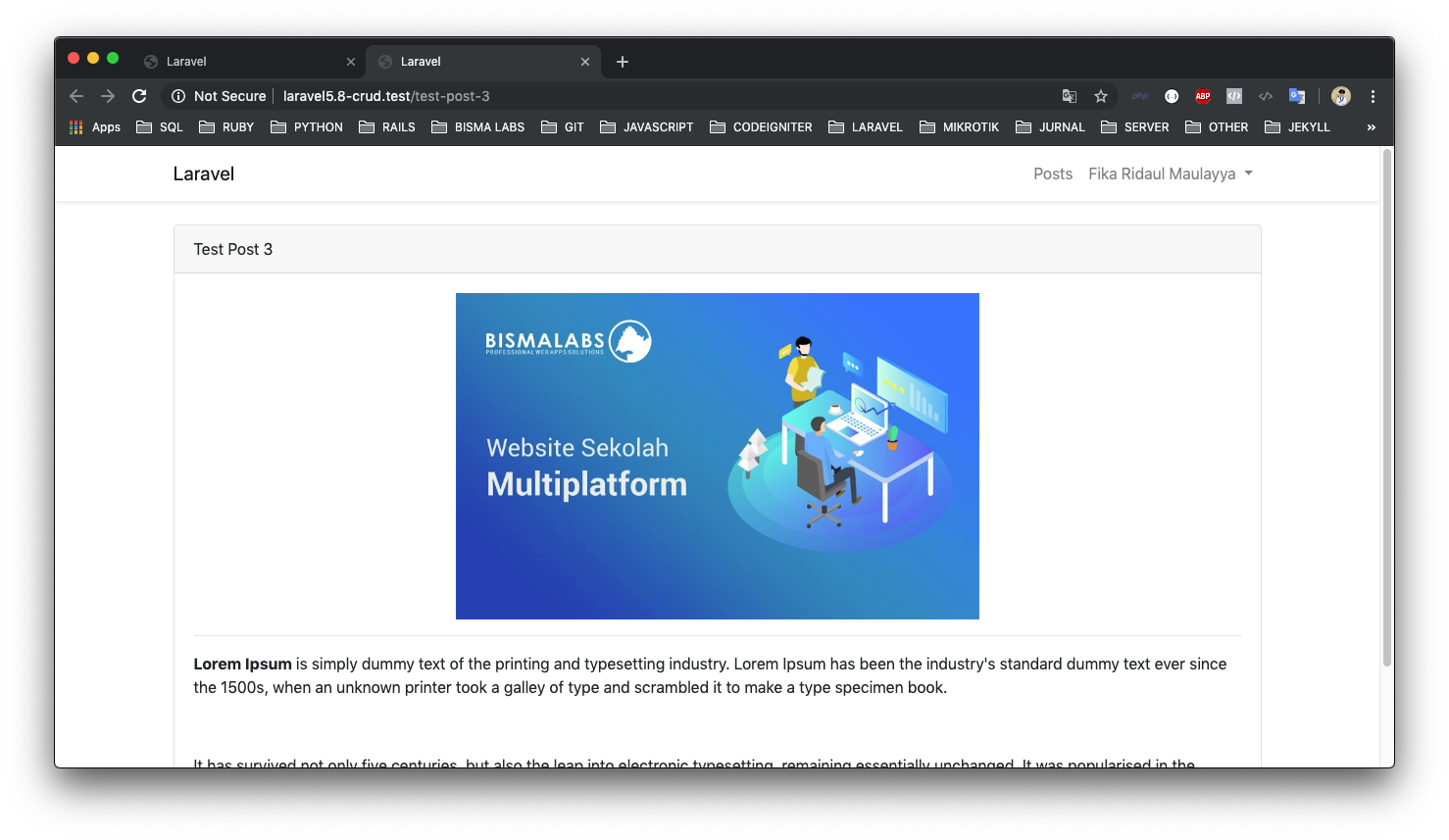Close the first Laravel tab
1449x840 pixels.
[x=351, y=62]
